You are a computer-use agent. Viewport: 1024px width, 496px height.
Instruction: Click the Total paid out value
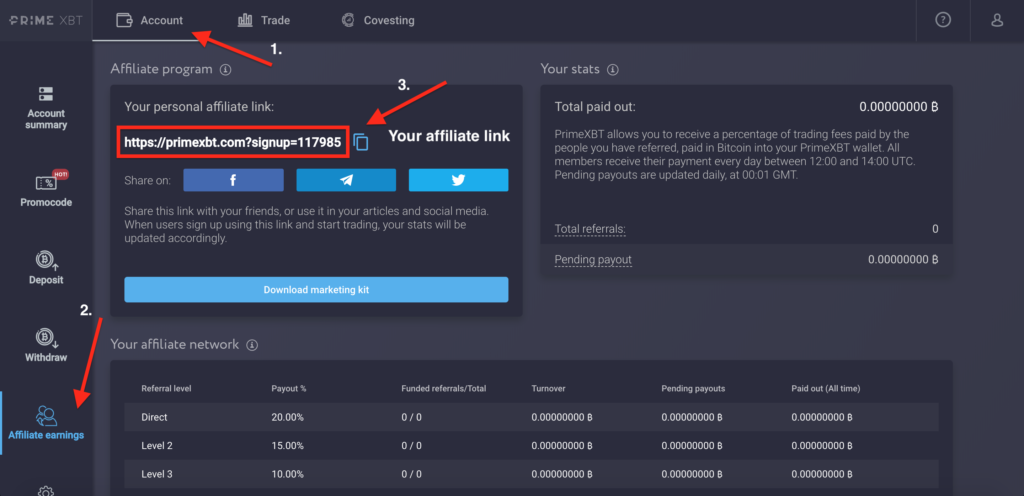point(899,107)
